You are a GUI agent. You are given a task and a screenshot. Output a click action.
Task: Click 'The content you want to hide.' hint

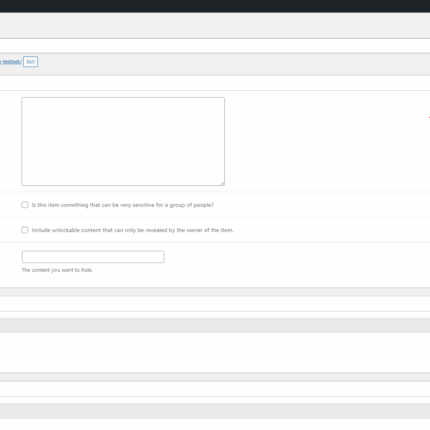(x=57, y=270)
